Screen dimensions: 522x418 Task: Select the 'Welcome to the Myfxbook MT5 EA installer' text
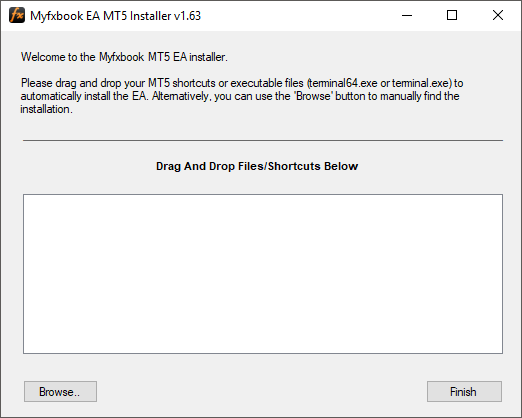point(124,57)
